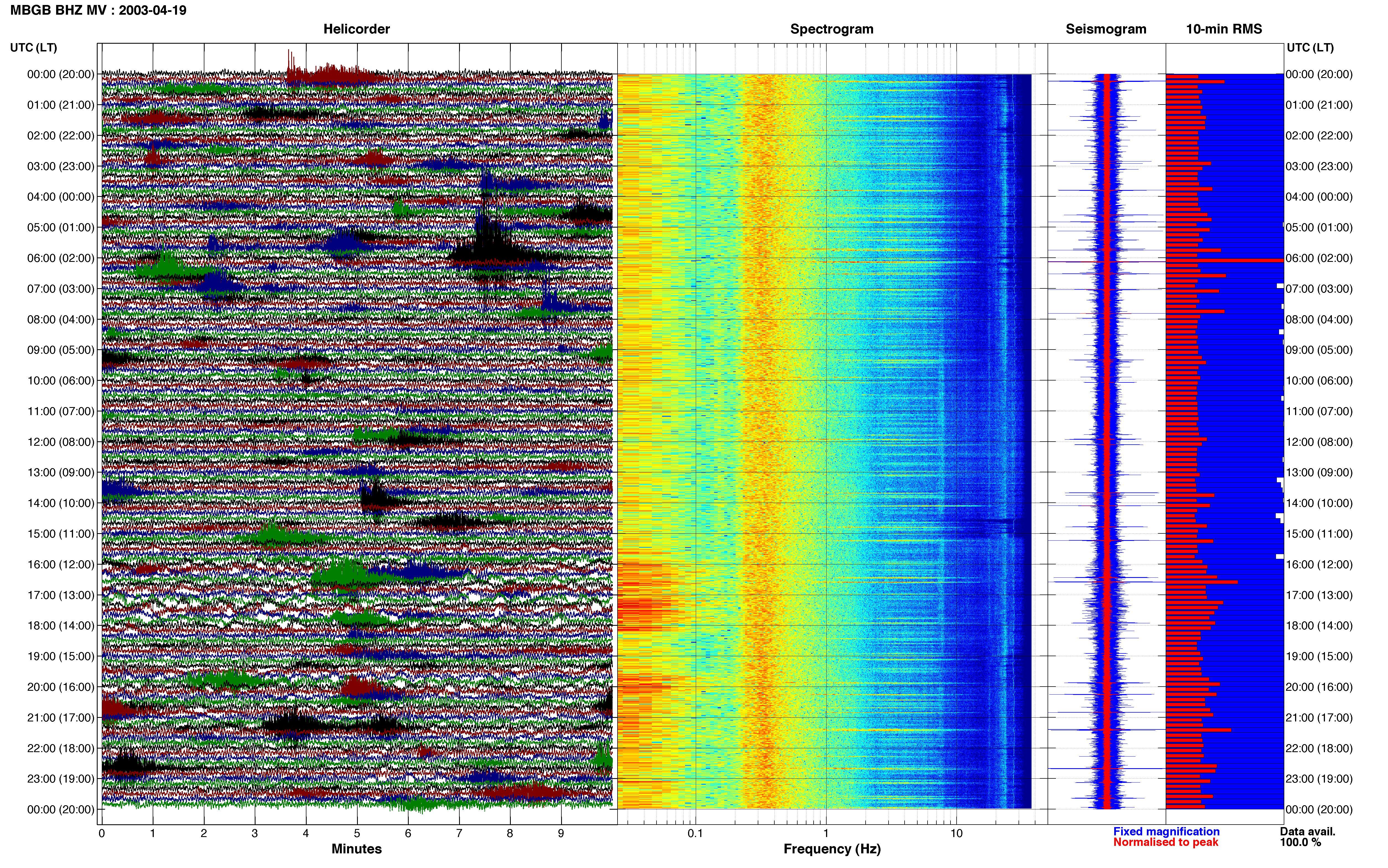Click the 'Seismogram' panel heading
The image size is (1388, 868).
tap(1106, 29)
